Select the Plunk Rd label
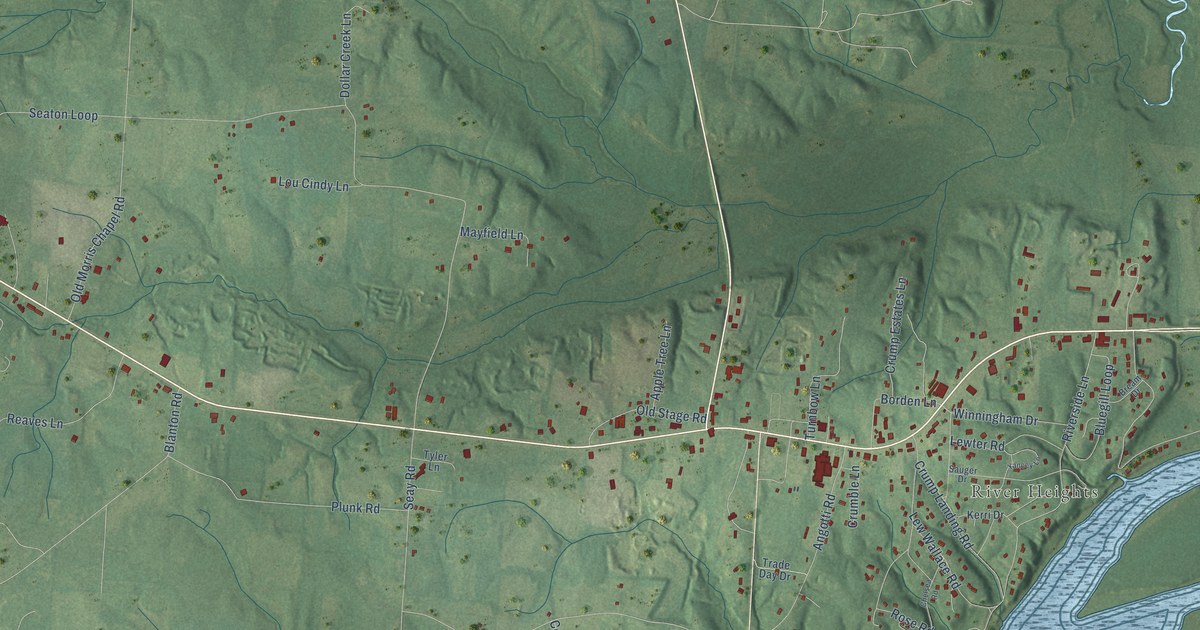Viewport: 1200px width, 630px height. [356, 508]
